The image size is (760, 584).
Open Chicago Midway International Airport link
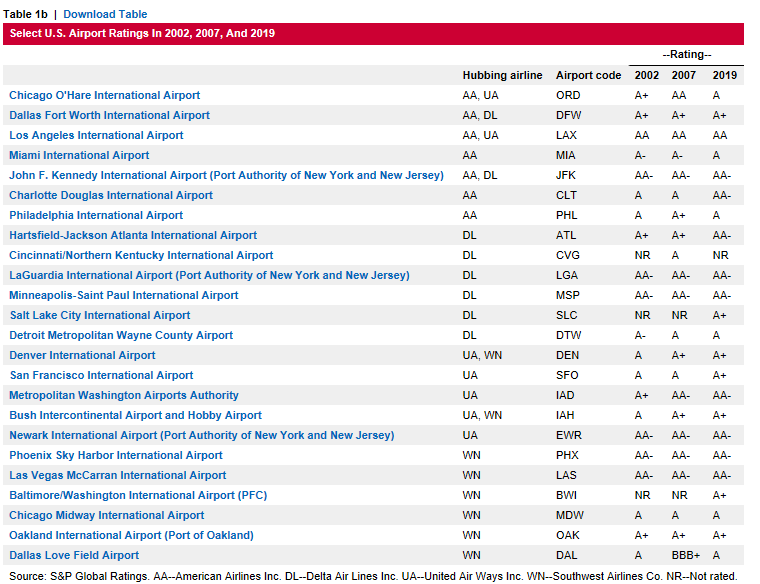[107, 515]
